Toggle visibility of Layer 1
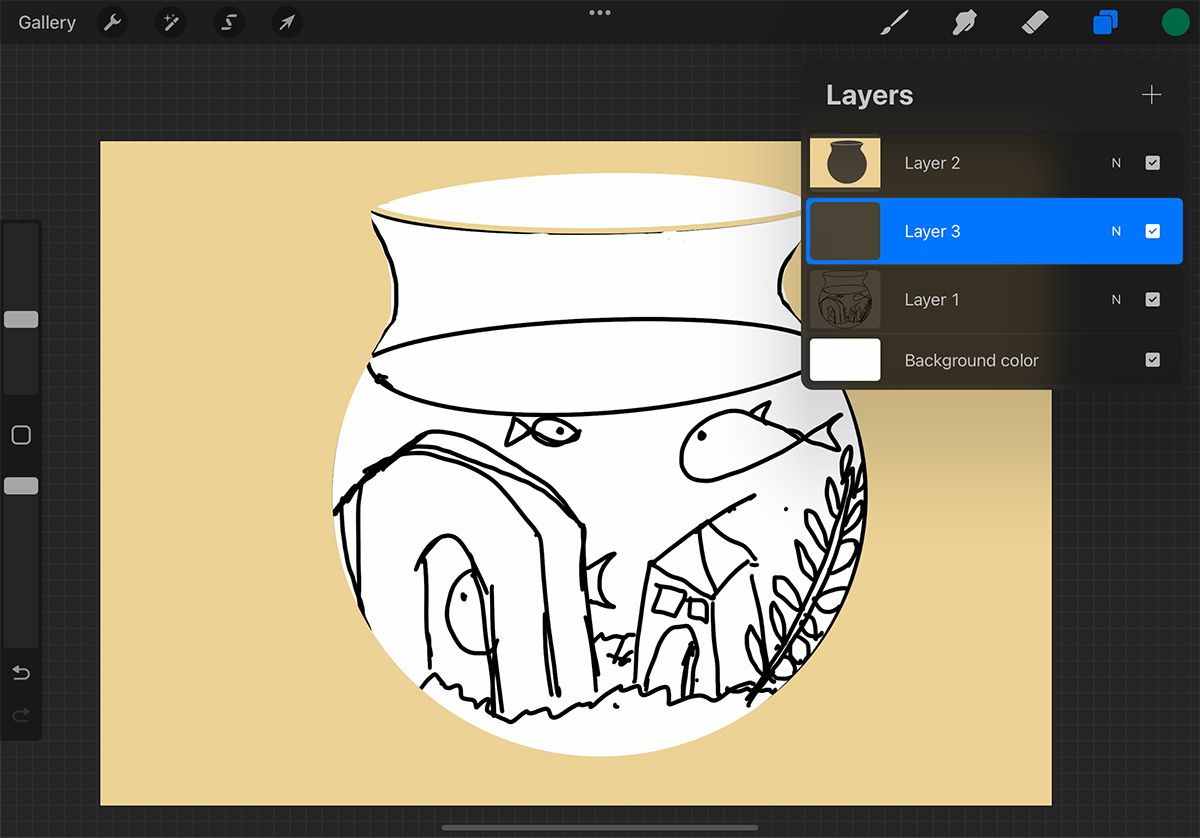 pos(1153,299)
